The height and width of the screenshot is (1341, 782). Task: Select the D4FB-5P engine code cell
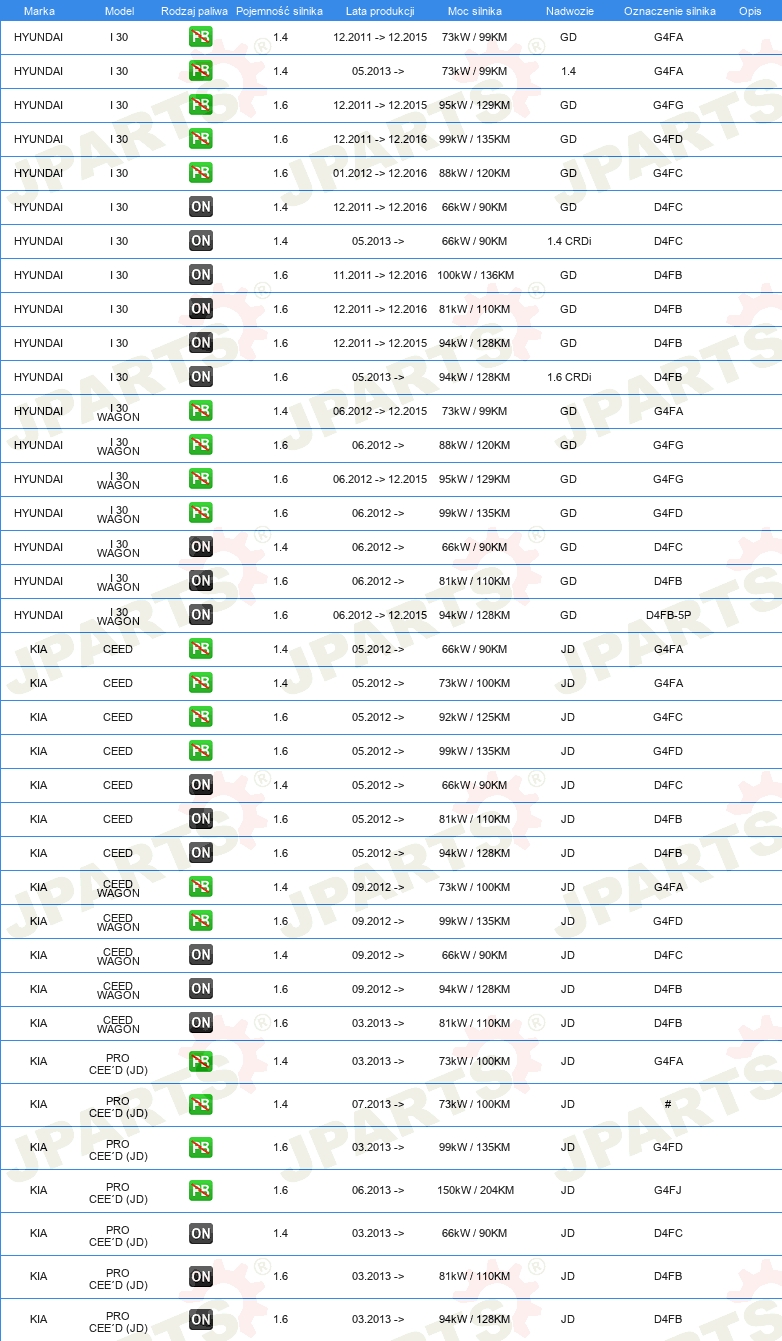click(x=668, y=615)
